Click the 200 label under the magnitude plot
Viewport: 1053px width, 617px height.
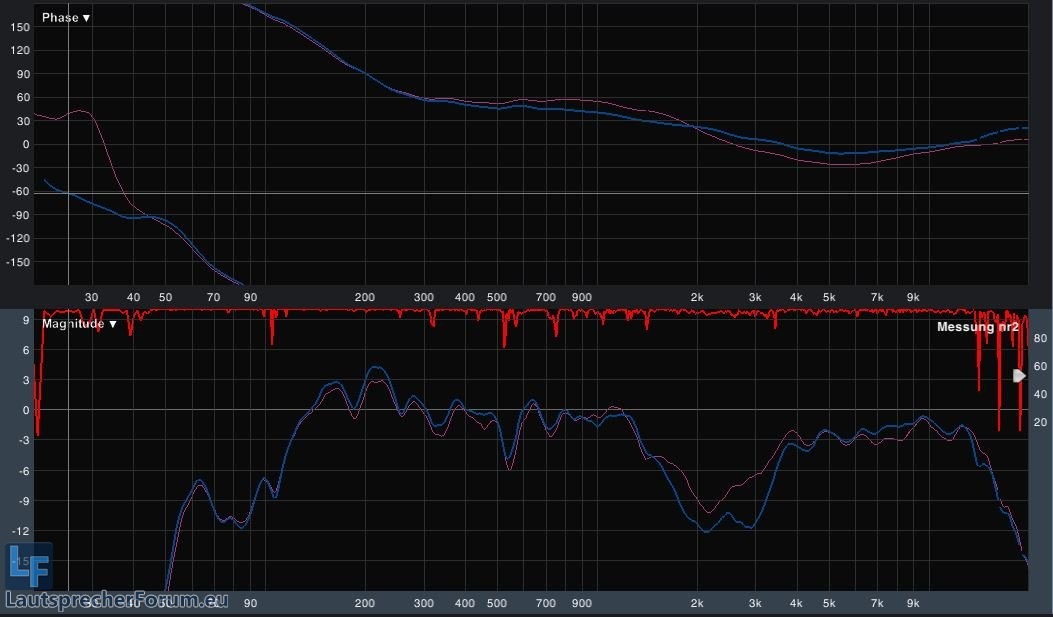click(364, 603)
